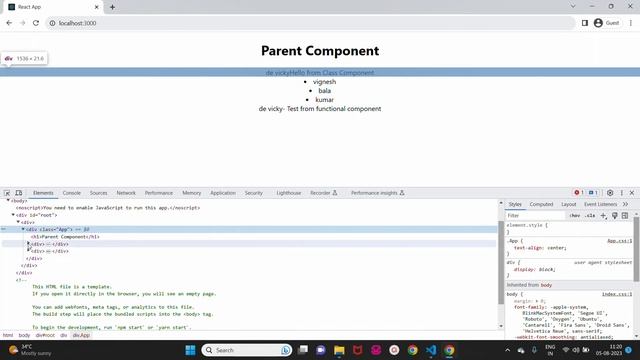Collapse the div id="root" node
This screenshot has width=640, height=360.
pos(13,215)
